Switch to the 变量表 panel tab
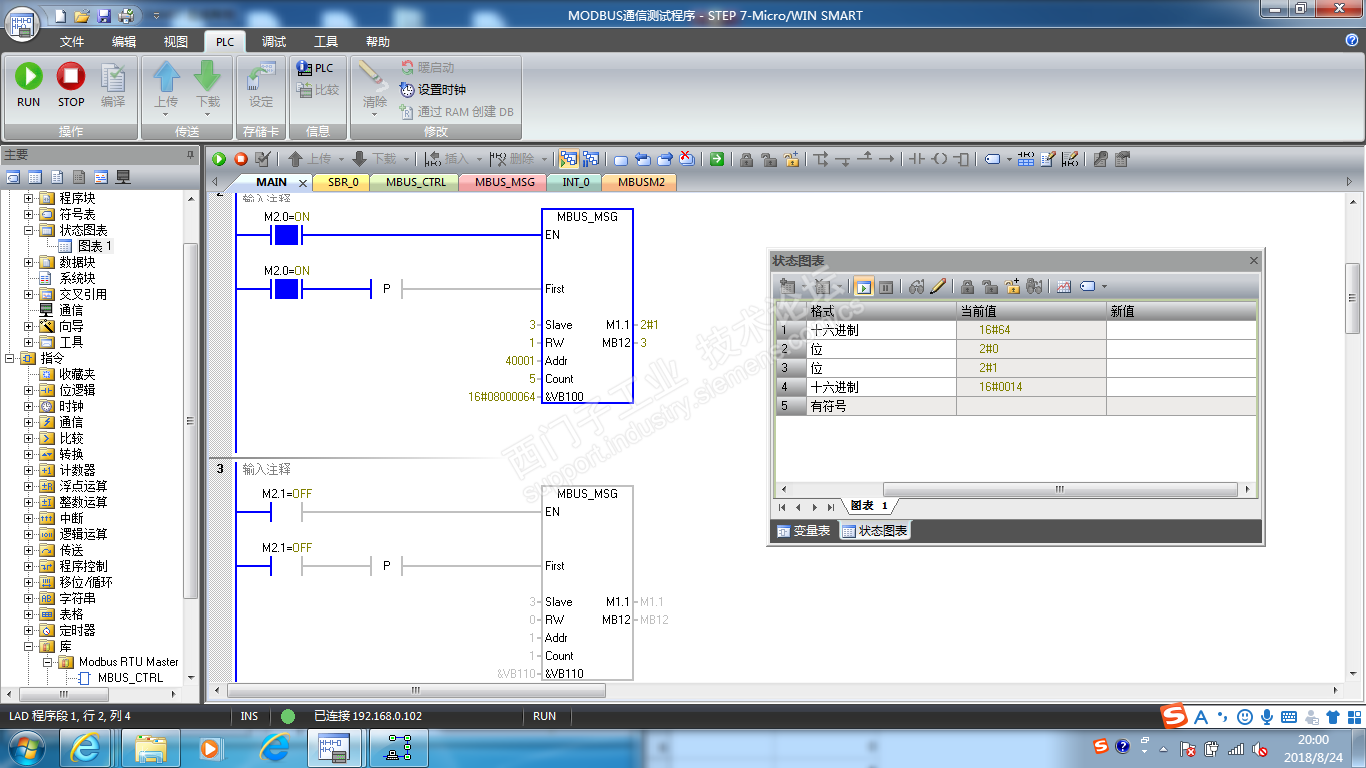This screenshot has height=768, width=1366. click(803, 531)
